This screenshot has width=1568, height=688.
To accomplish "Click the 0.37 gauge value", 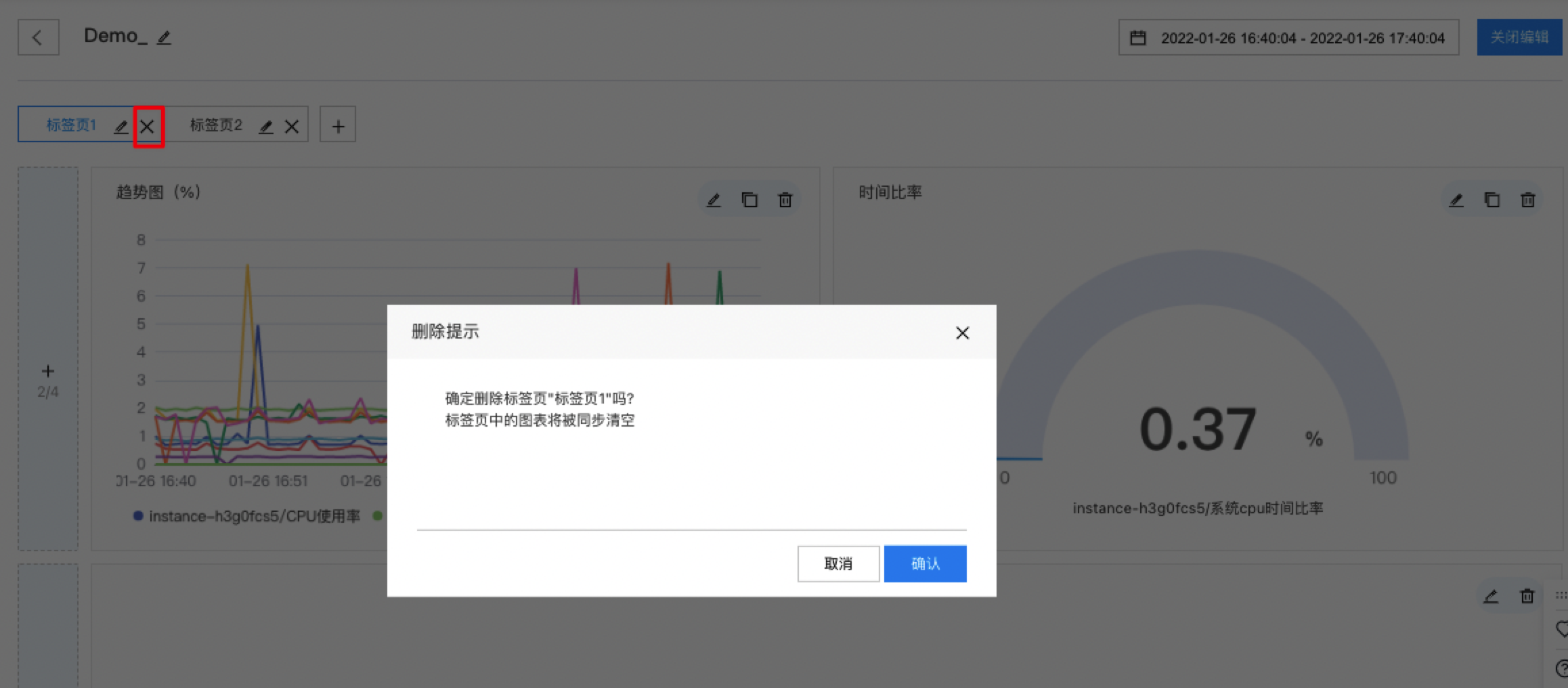I will coord(1198,429).
